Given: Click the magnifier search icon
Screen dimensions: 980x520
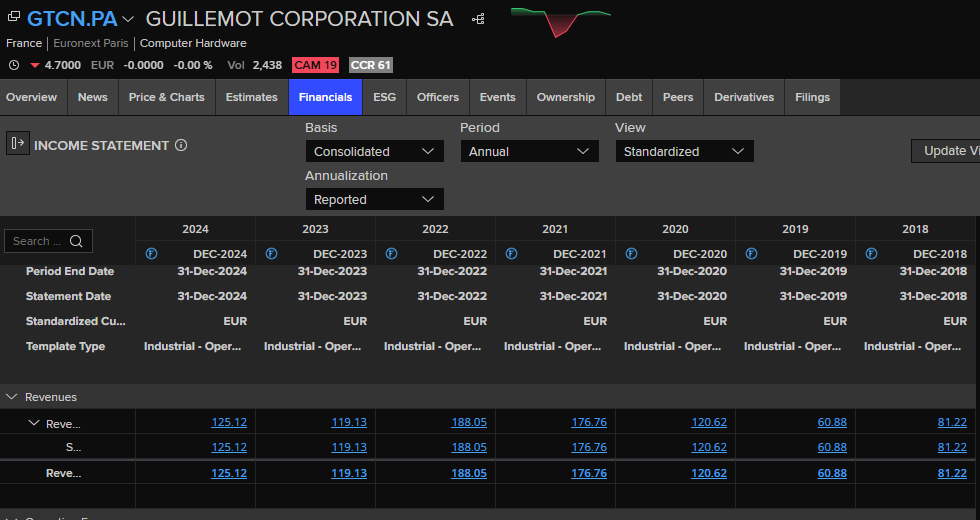Looking at the screenshot, I should pyautogui.click(x=76, y=241).
